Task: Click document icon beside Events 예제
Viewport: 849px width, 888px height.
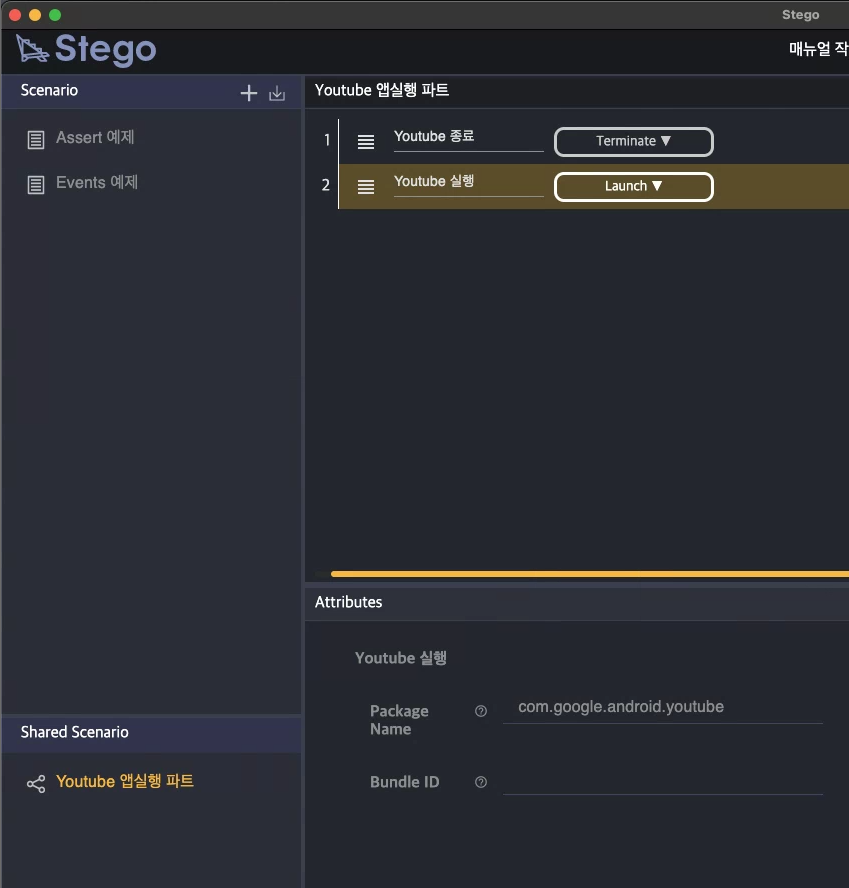Action: (x=36, y=184)
